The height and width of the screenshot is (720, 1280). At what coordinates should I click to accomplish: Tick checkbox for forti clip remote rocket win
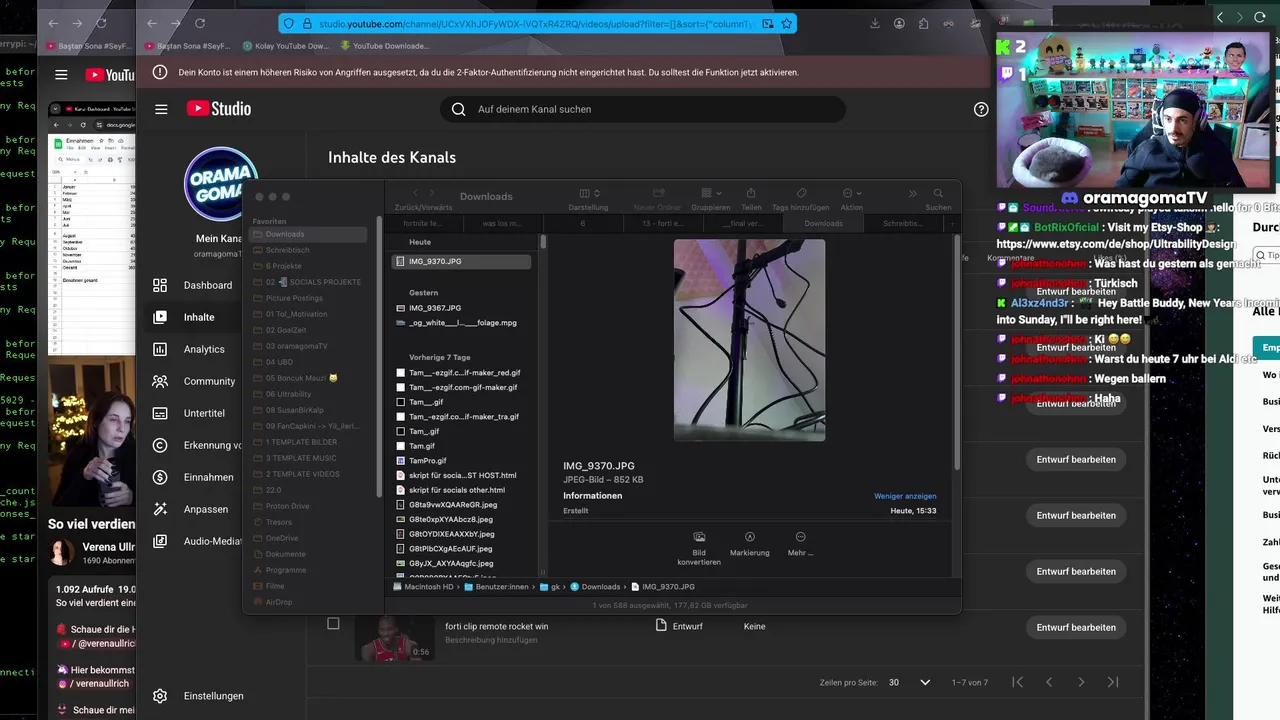(333, 624)
